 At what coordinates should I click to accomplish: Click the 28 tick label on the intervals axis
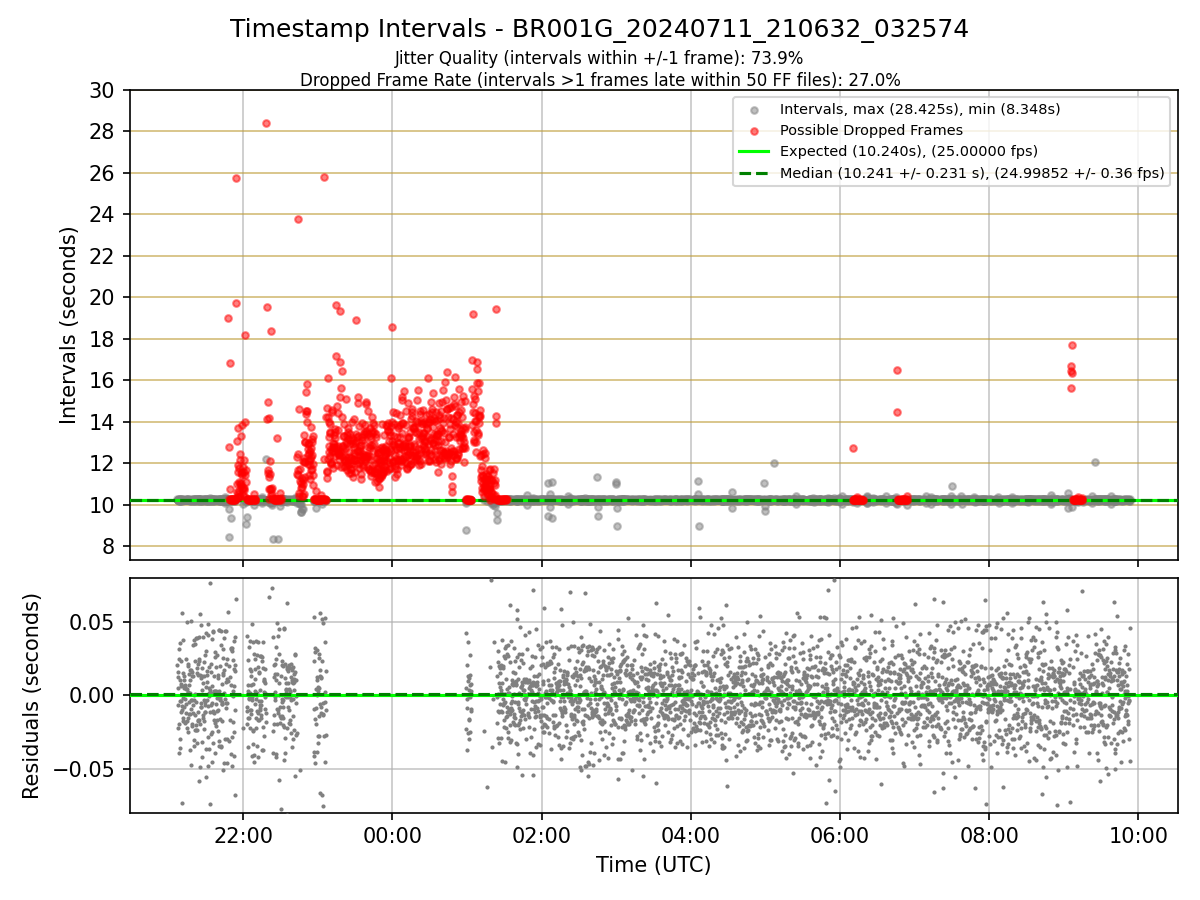104,132
